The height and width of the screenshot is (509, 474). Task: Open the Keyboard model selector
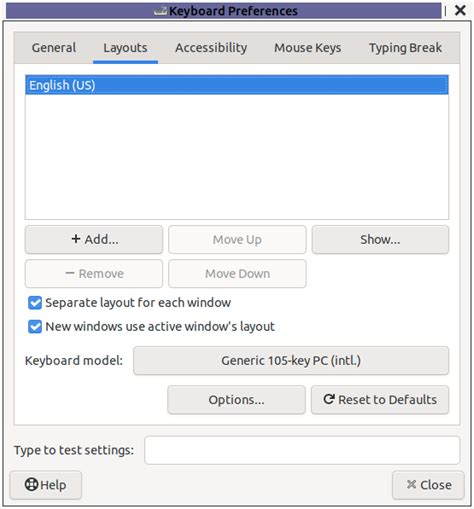pyautogui.click(x=291, y=360)
